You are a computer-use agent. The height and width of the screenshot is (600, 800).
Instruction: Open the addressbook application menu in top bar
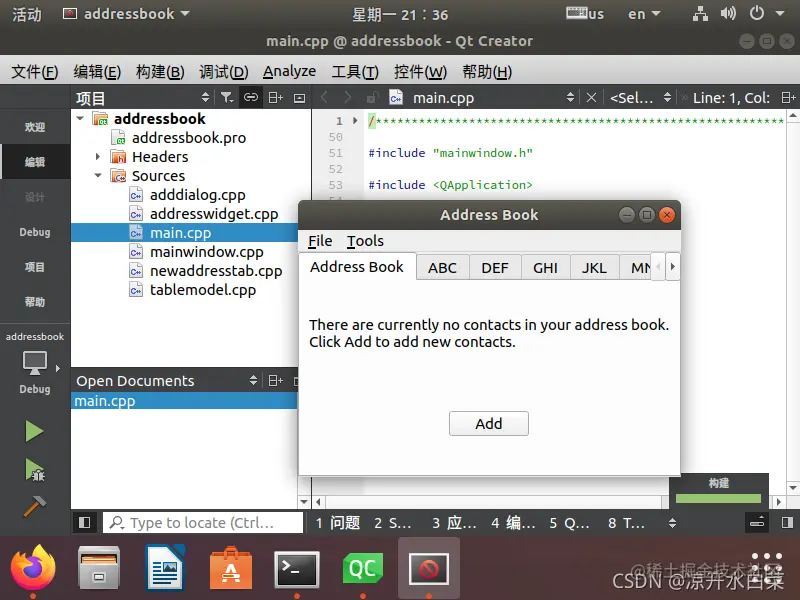click(x=127, y=14)
